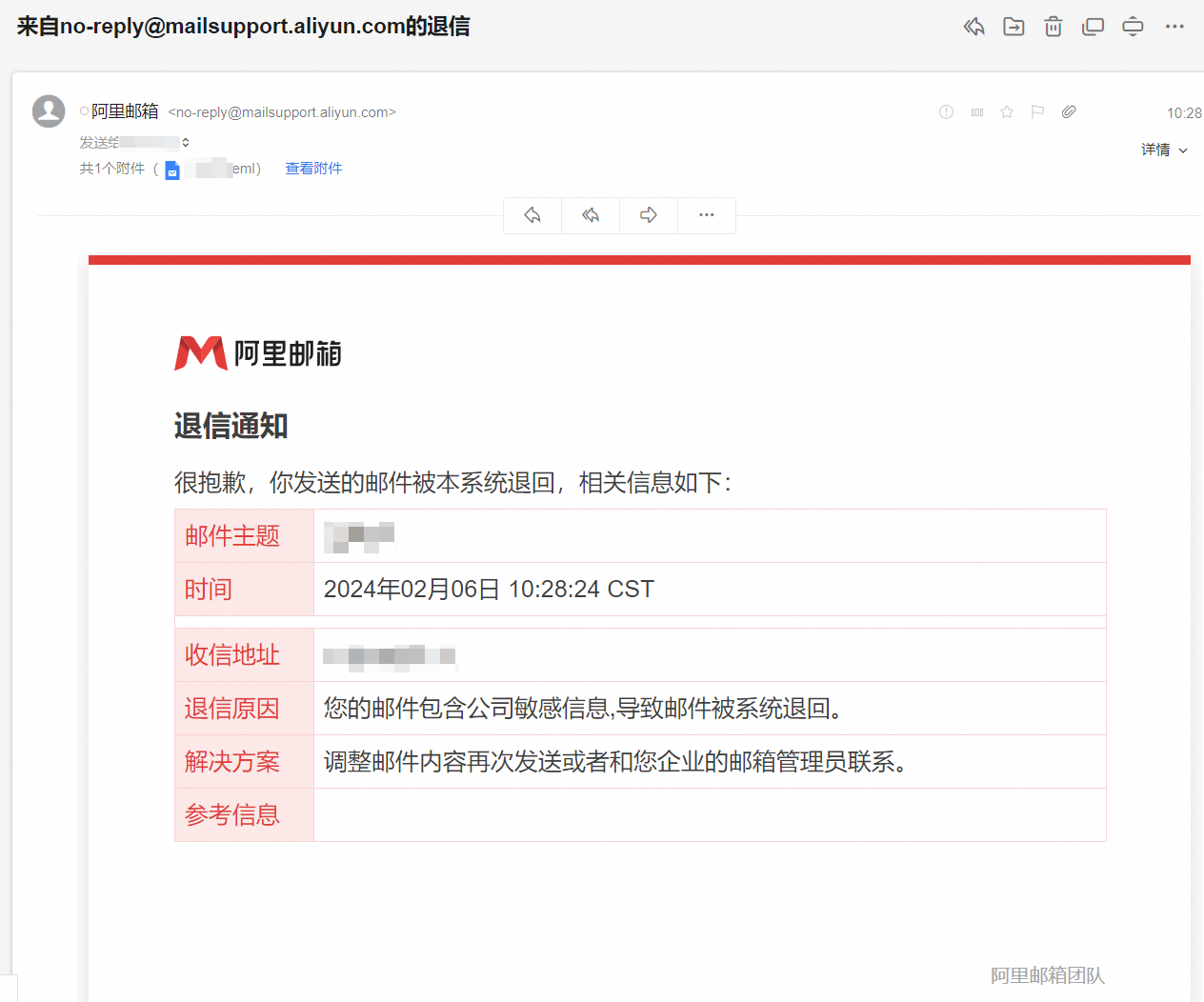Click the reply arrow in the center toolbar
1204x1002 pixels.
(532, 215)
